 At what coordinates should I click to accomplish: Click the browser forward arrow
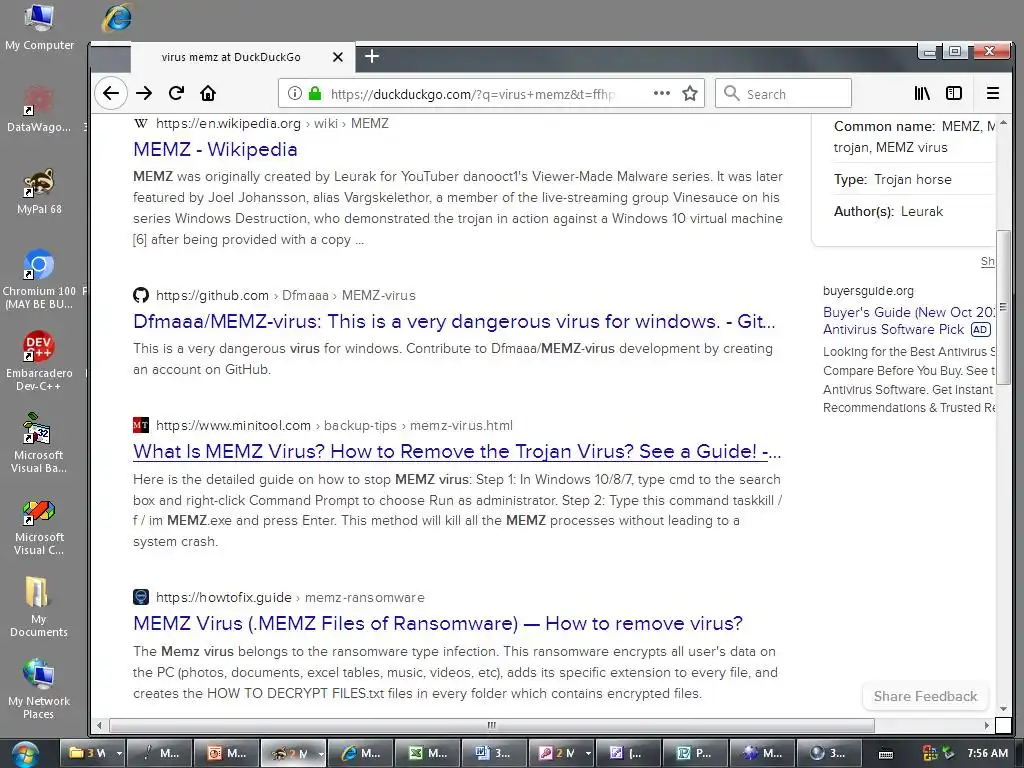pyautogui.click(x=144, y=93)
